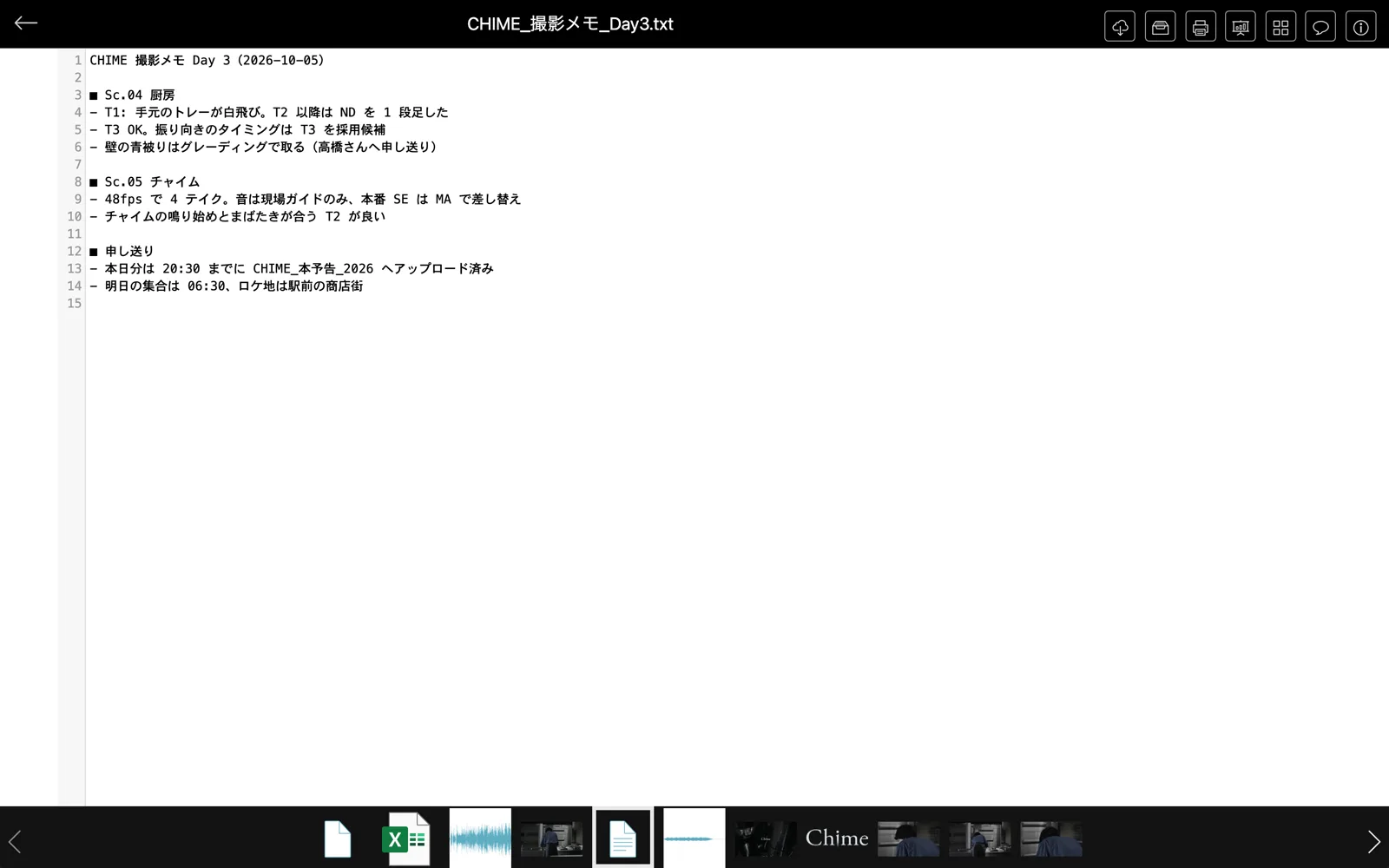Go back with the left arrow

point(26,23)
